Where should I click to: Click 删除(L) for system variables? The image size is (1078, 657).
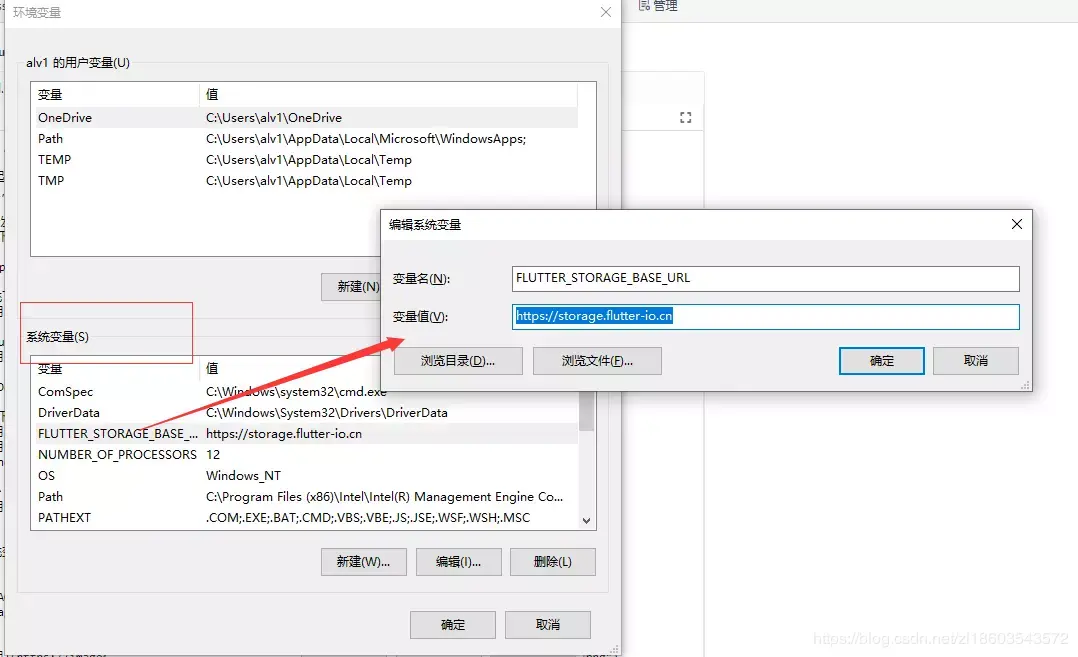coord(553,561)
